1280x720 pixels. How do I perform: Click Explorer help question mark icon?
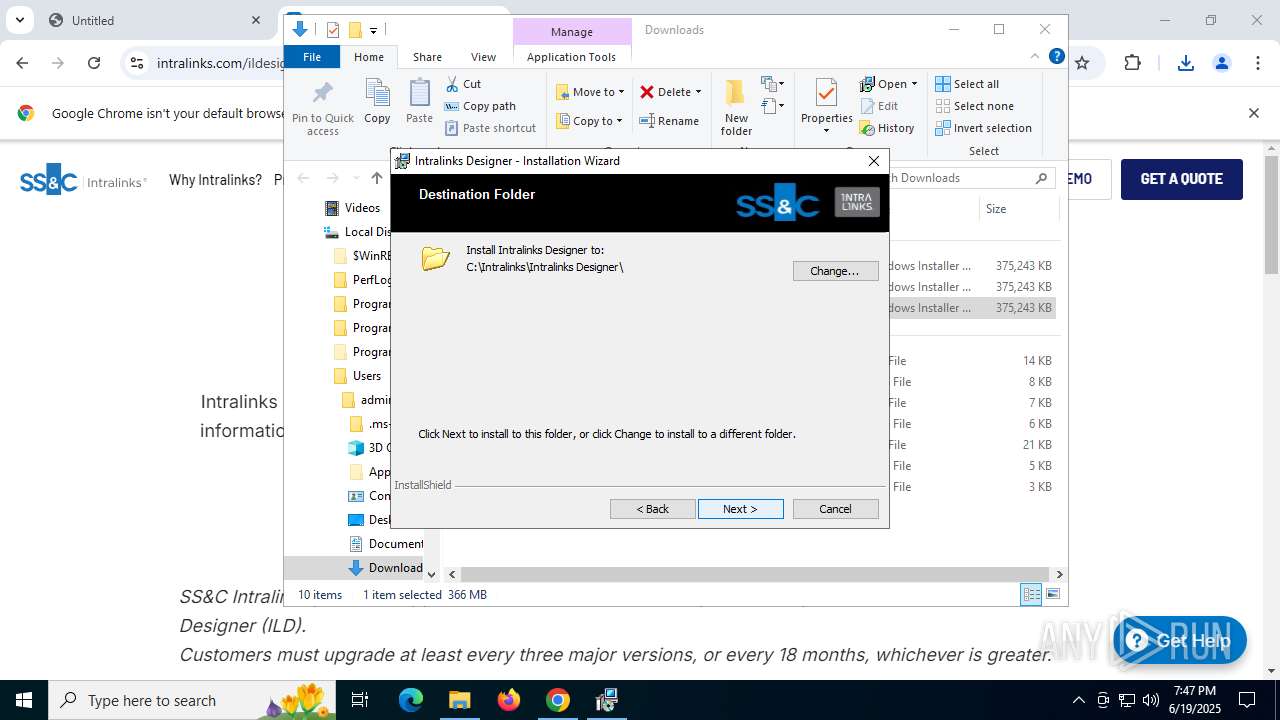click(x=1056, y=57)
